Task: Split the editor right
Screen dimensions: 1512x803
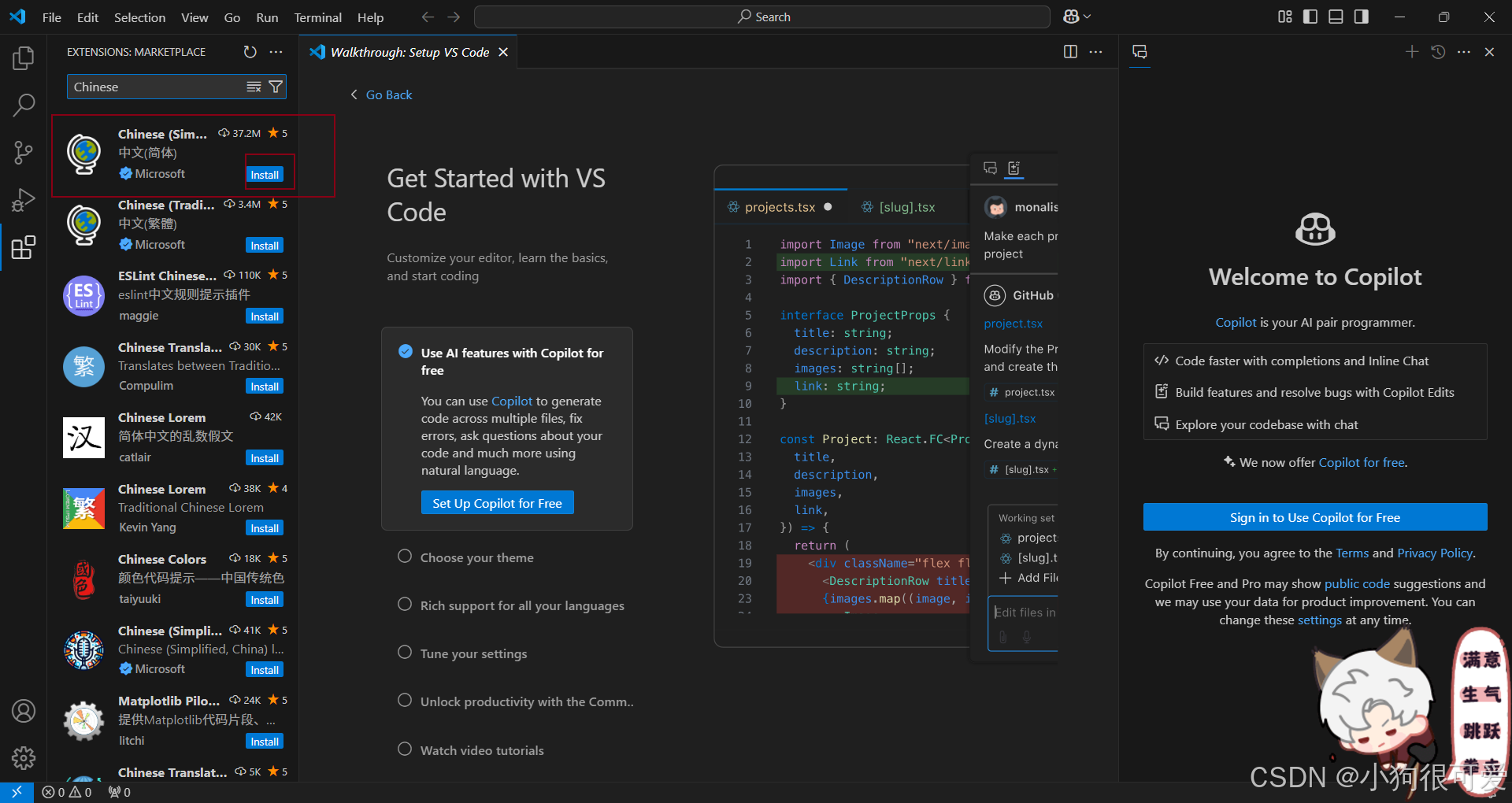Action: click(x=1070, y=52)
